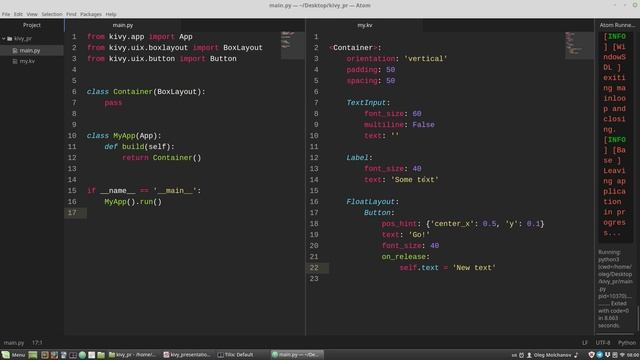Select the kivy_pr project folder name
This screenshot has height=360, width=640.
click(x=23, y=38)
